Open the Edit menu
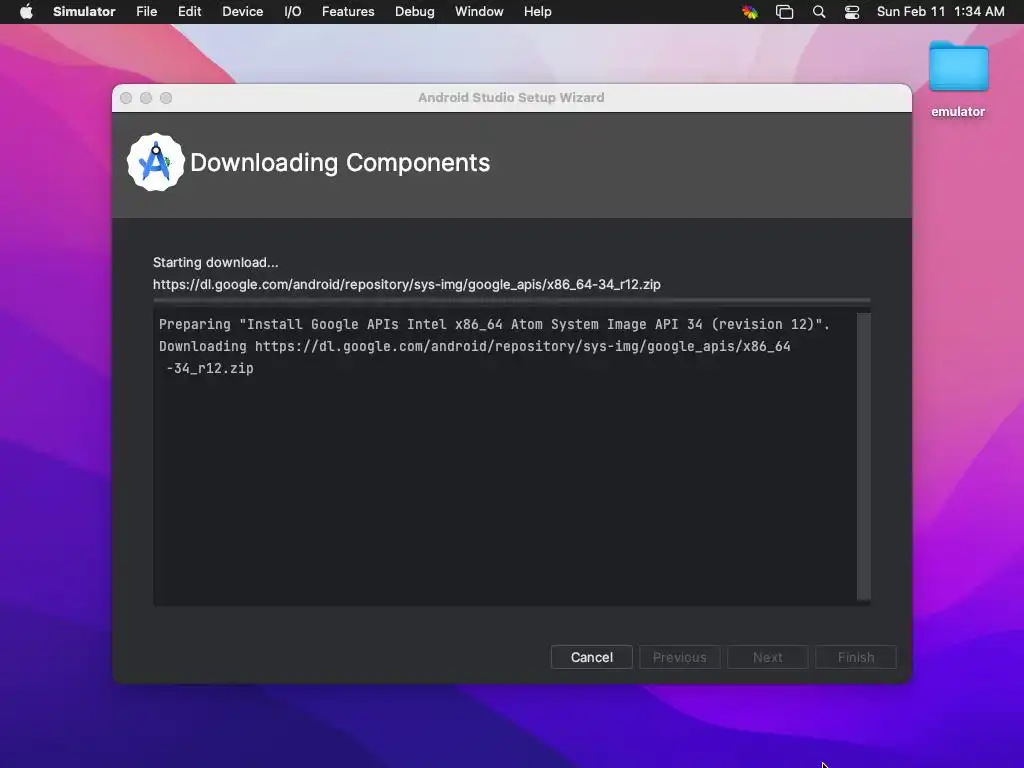This screenshot has height=768, width=1024. coord(189,12)
